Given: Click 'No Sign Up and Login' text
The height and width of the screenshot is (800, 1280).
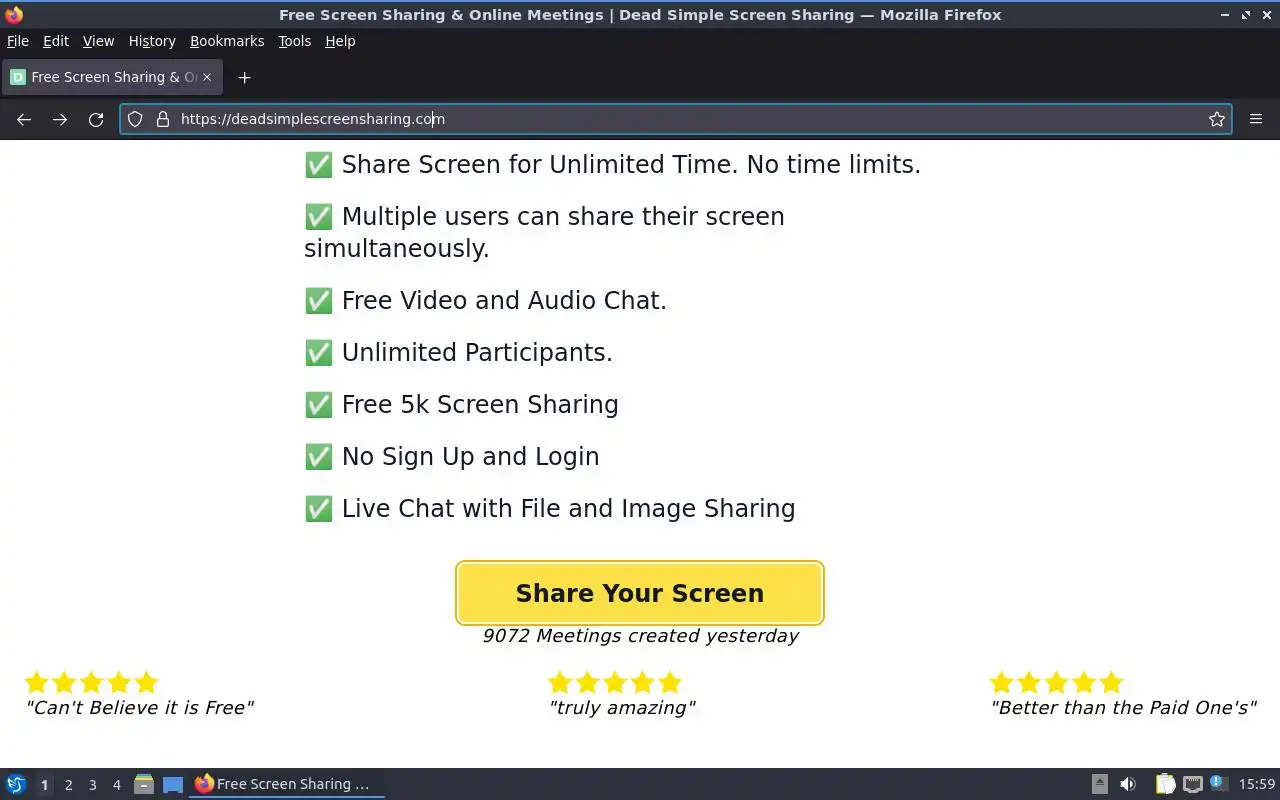Looking at the screenshot, I should pyautogui.click(x=470, y=456).
